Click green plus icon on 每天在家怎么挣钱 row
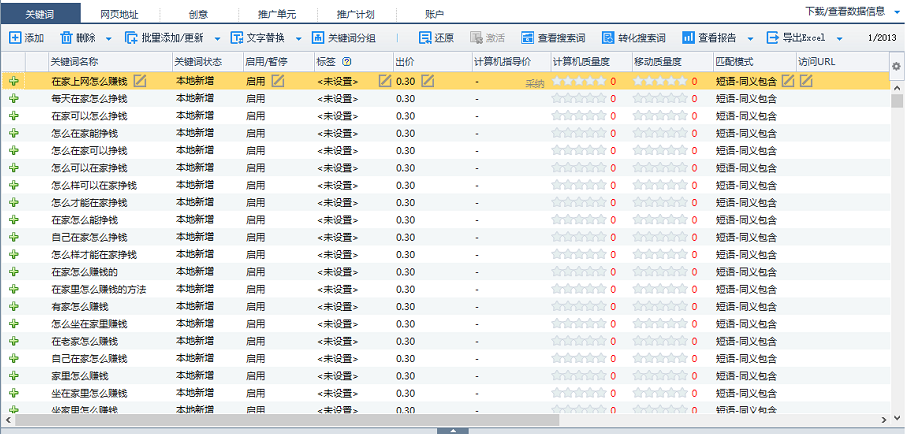Viewport: 906px width, 434px height. [x=14, y=99]
